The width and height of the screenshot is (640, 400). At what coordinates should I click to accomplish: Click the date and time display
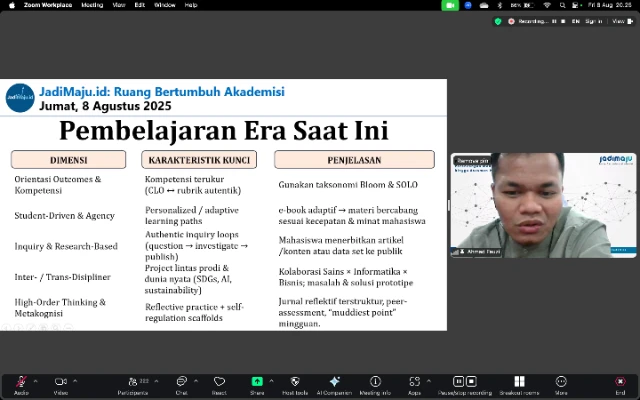(609, 5)
